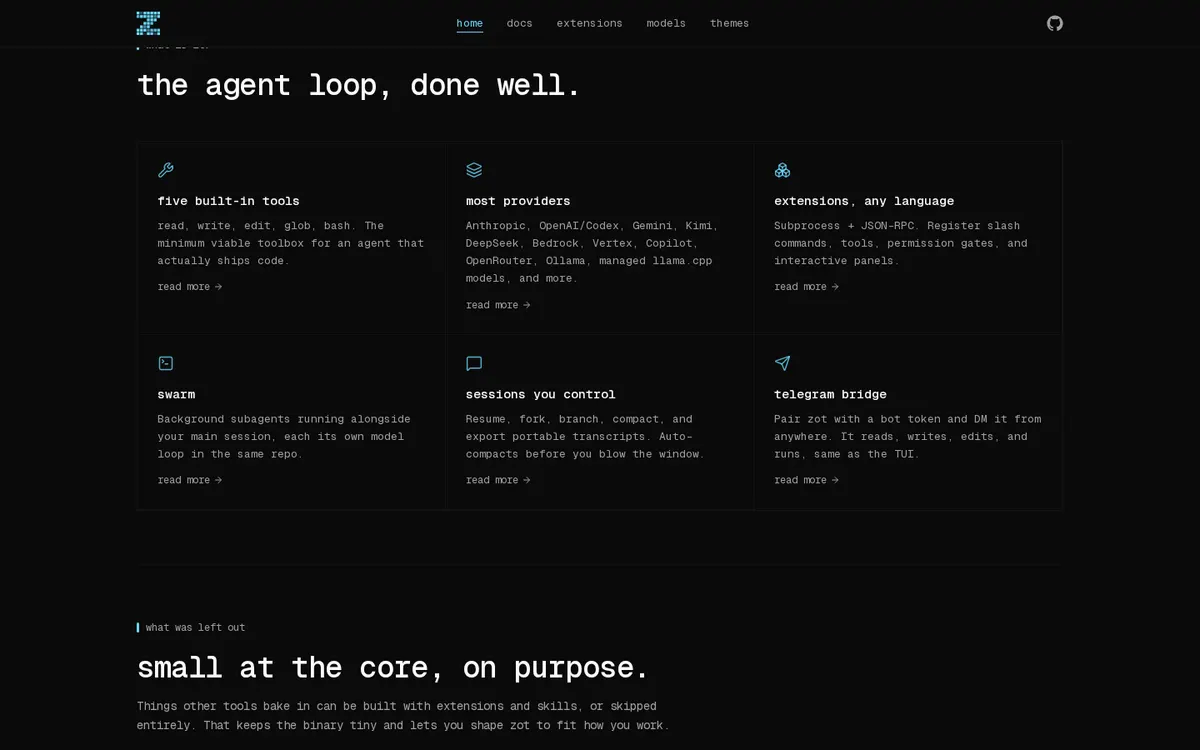Click the 'swarm' card title
This screenshot has height=750, width=1200.
pyautogui.click(x=176, y=394)
